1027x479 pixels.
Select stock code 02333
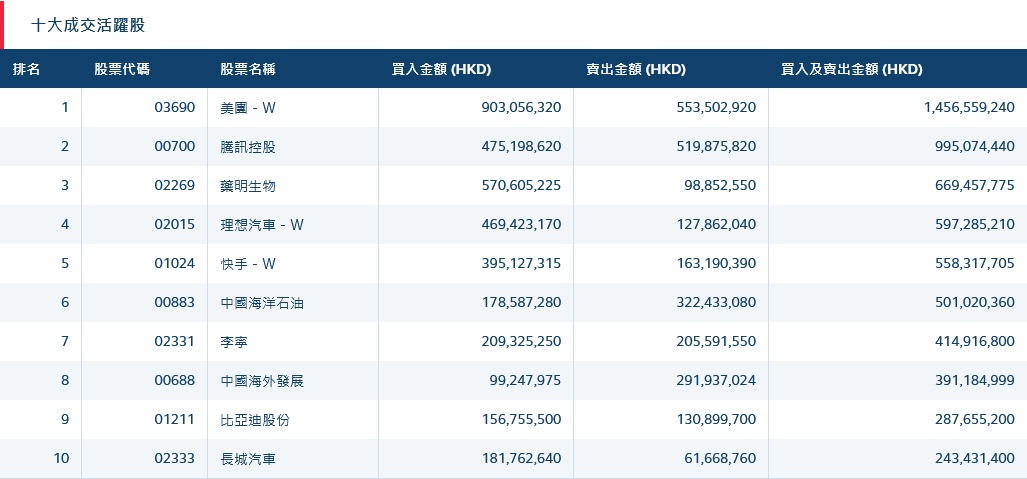pyautogui.click(x=175, y=459)
